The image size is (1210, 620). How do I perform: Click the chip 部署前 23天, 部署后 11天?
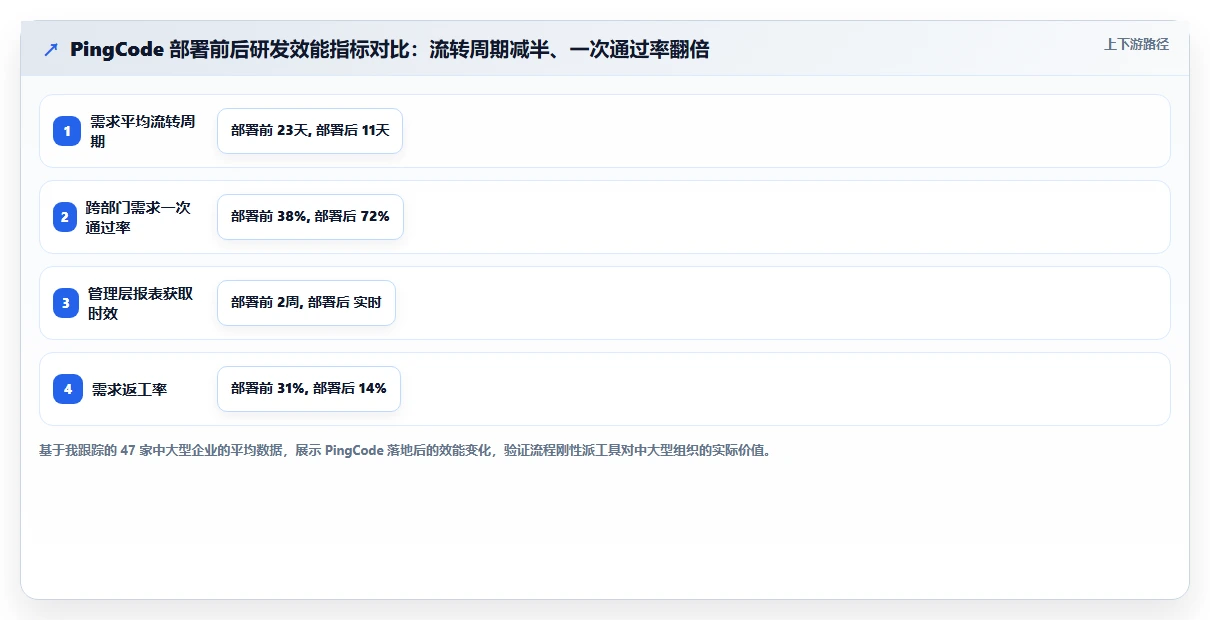click(310, 131)
